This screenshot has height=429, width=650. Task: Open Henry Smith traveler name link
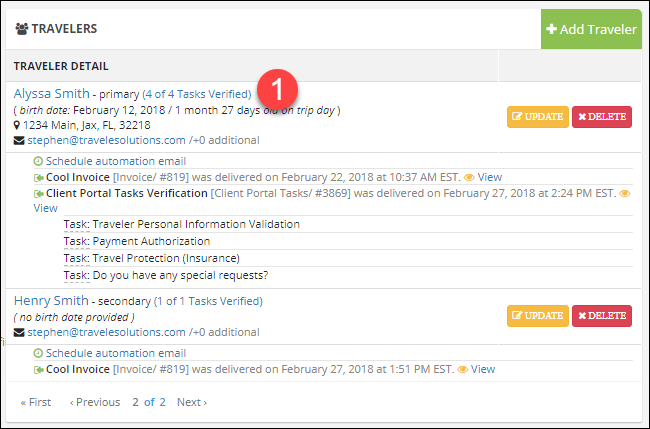[x=48, y=300]
